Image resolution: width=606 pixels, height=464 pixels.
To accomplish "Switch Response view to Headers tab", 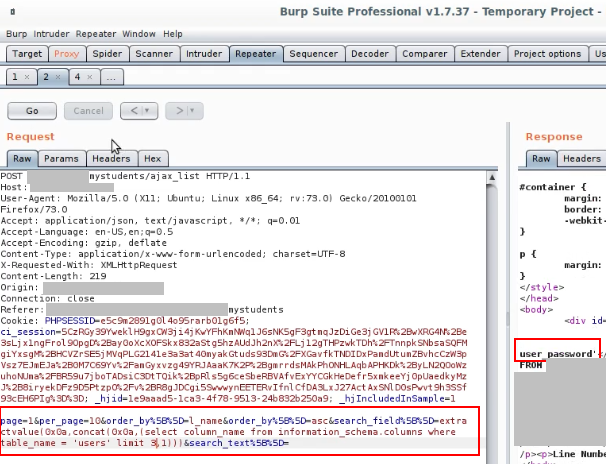I will (582, 159).
